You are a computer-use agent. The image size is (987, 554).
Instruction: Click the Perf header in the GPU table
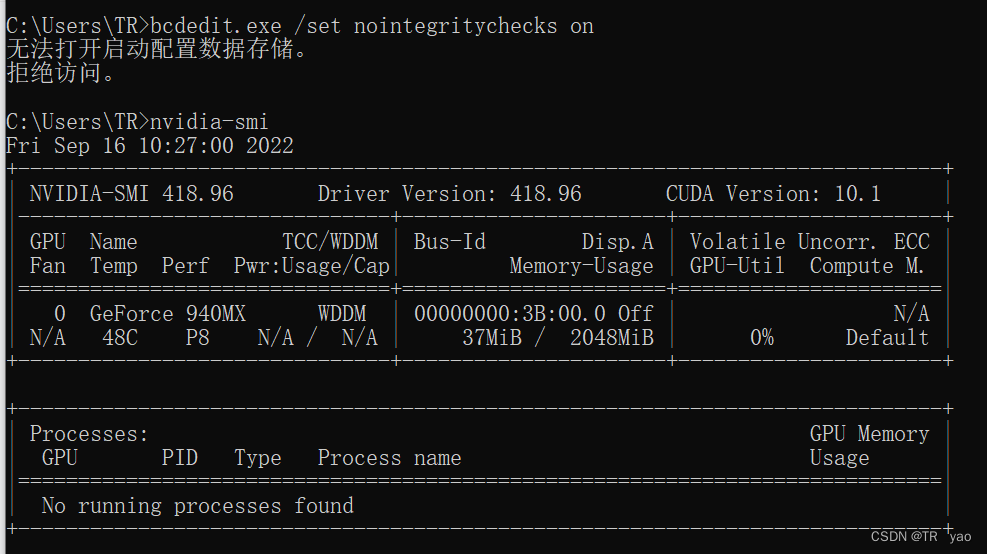pos(185,266)
